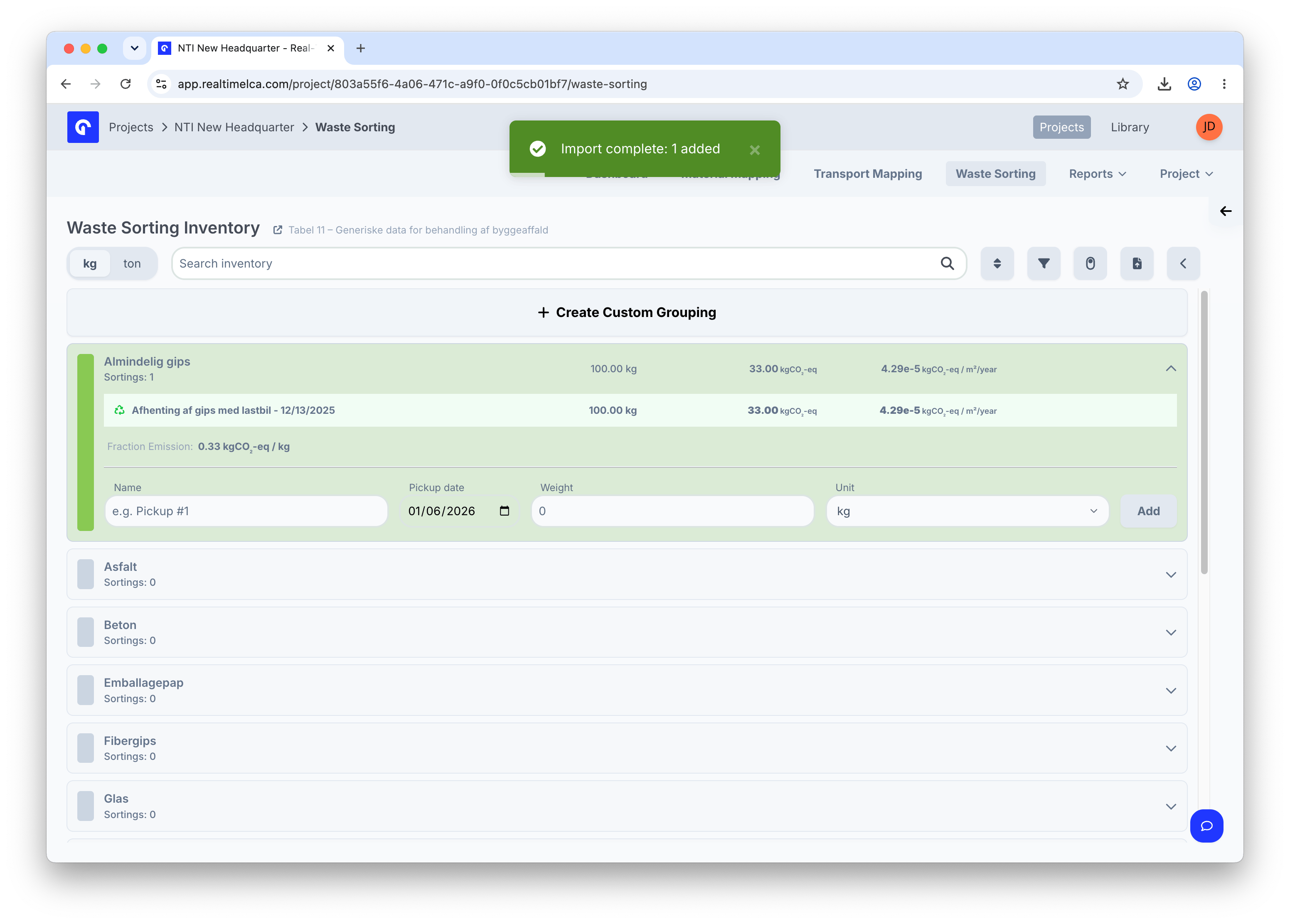Open the tab search dropdown arrow
Viewport: 1290px width, 924px height.
coord(134,48)
